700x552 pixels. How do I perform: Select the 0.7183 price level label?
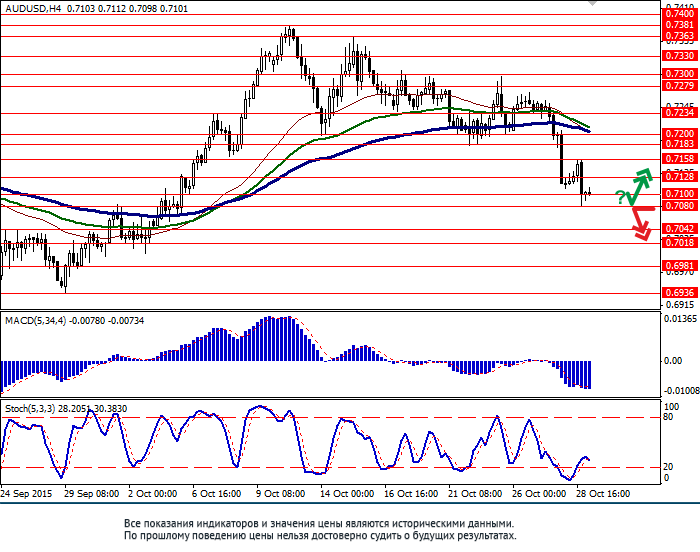point(679,144)
